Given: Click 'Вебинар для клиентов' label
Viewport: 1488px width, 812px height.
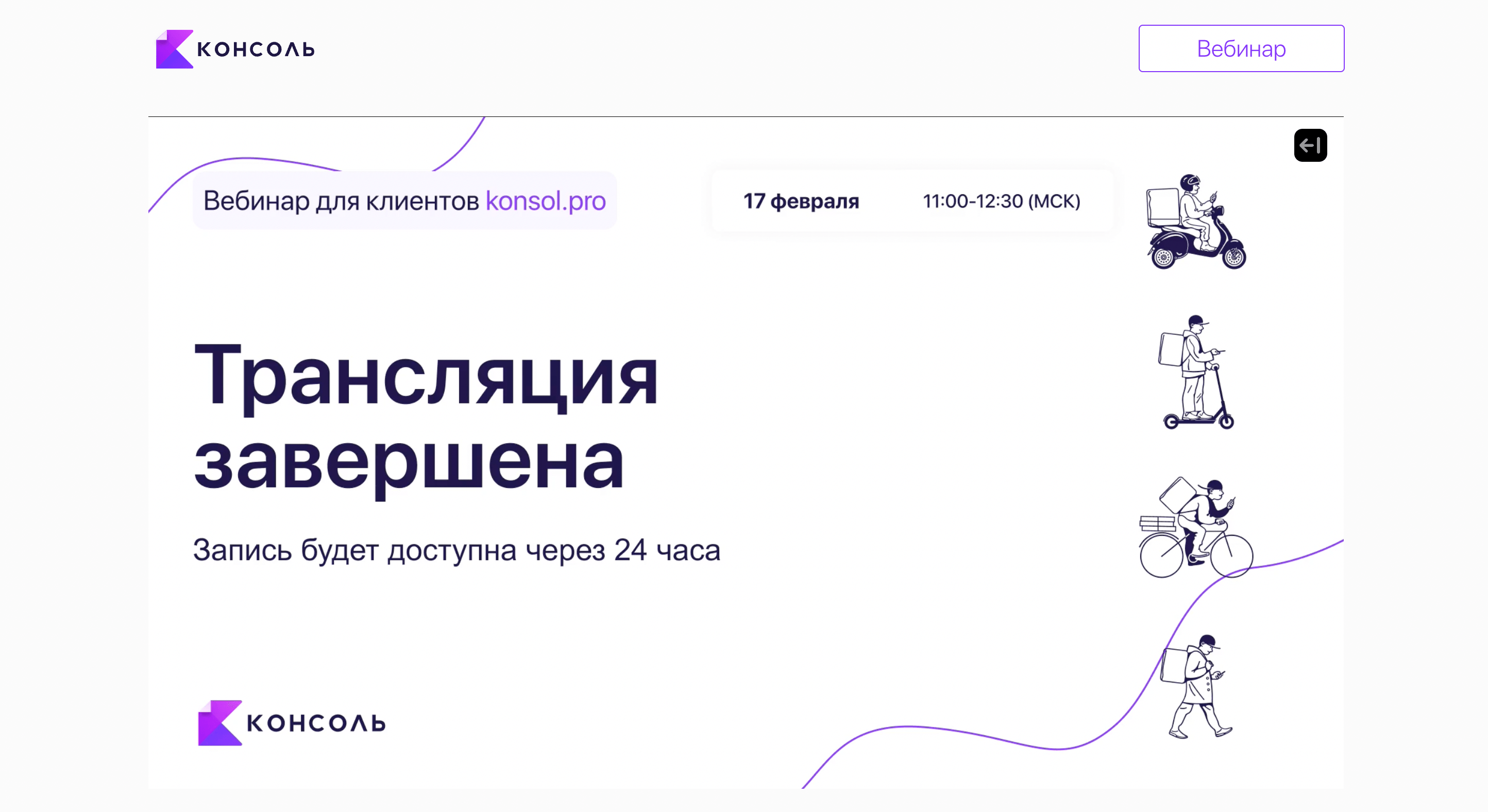Looking at the screenshot, I should click(341, 201).
